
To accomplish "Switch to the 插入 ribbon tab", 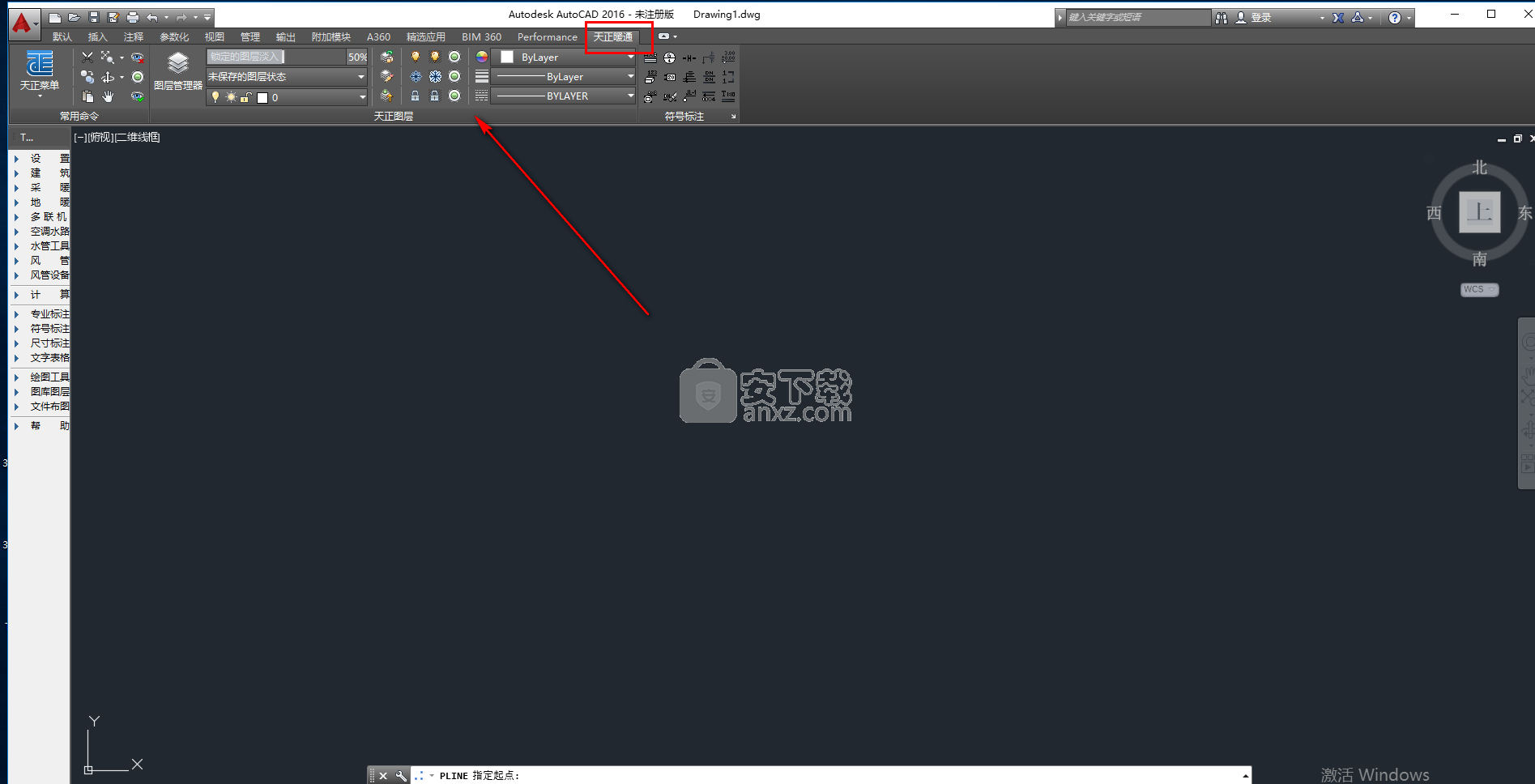I will (x=98, y=37).
